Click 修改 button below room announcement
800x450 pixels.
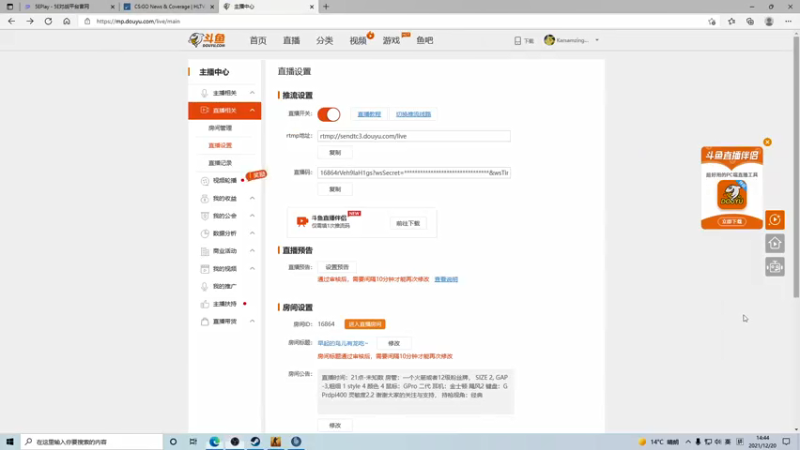point(335,425)
